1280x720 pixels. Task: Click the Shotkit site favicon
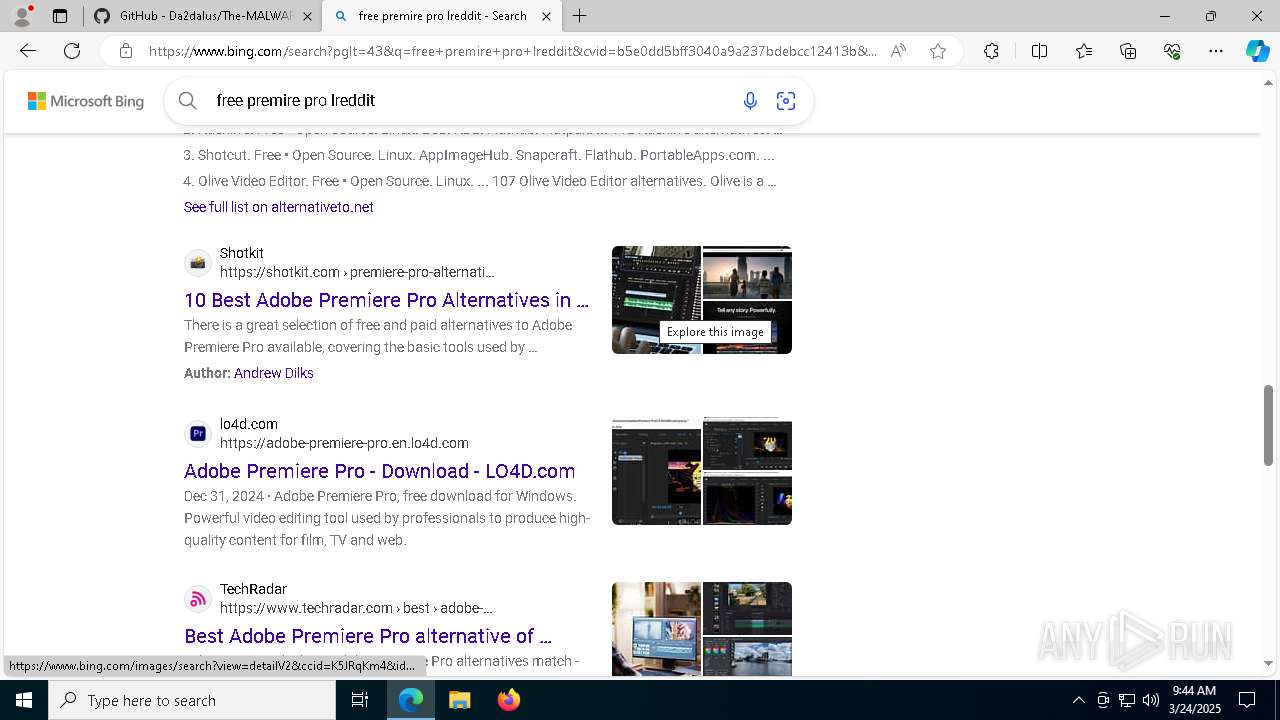click(x=198, y=263)
